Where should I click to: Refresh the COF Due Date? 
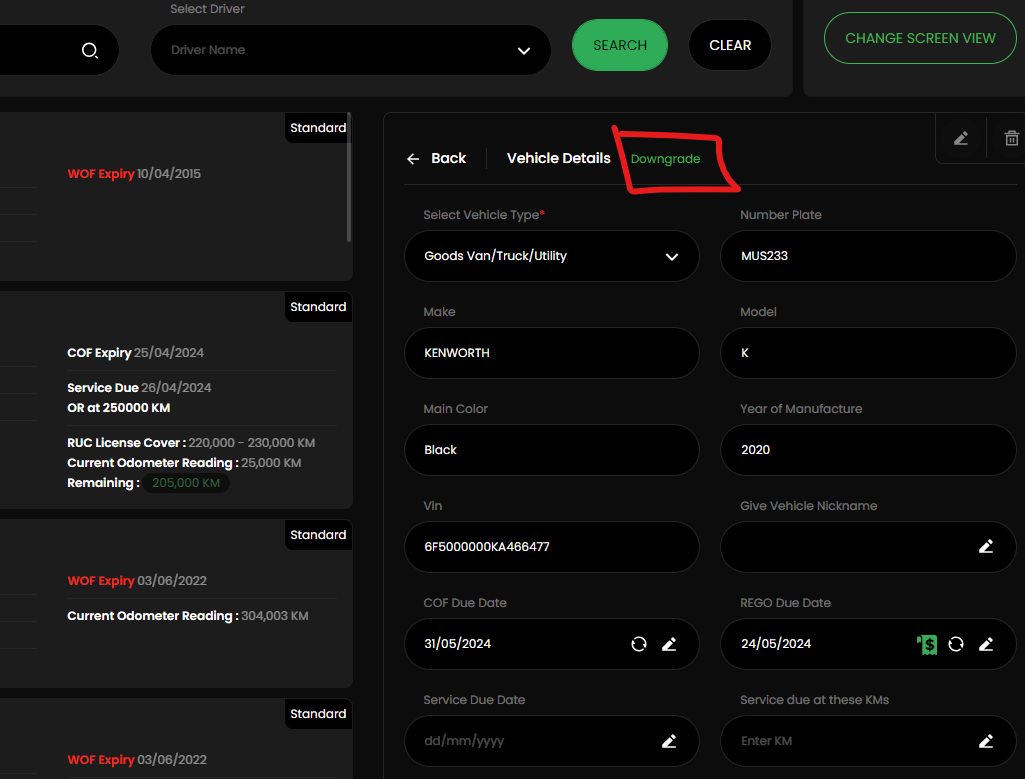point(639,644)
